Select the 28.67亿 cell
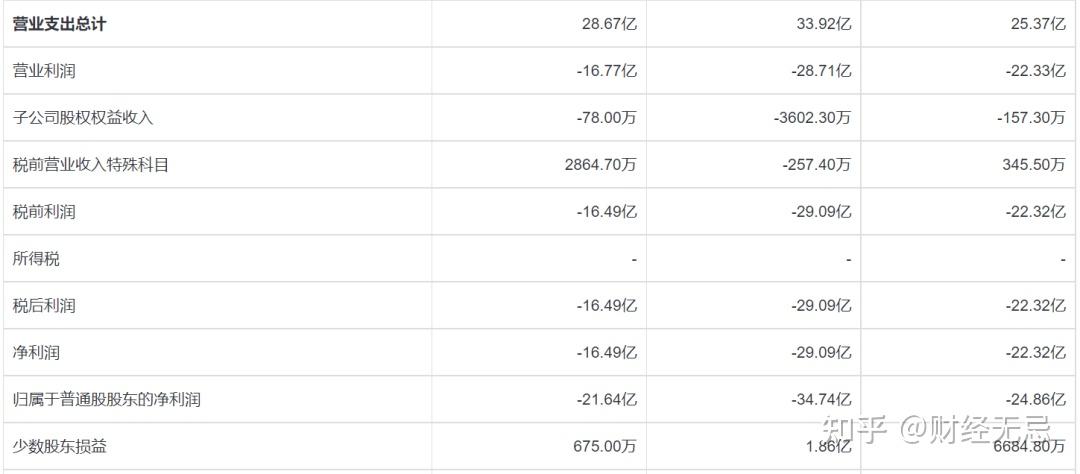1080x474 pixels. coord(609,24)
